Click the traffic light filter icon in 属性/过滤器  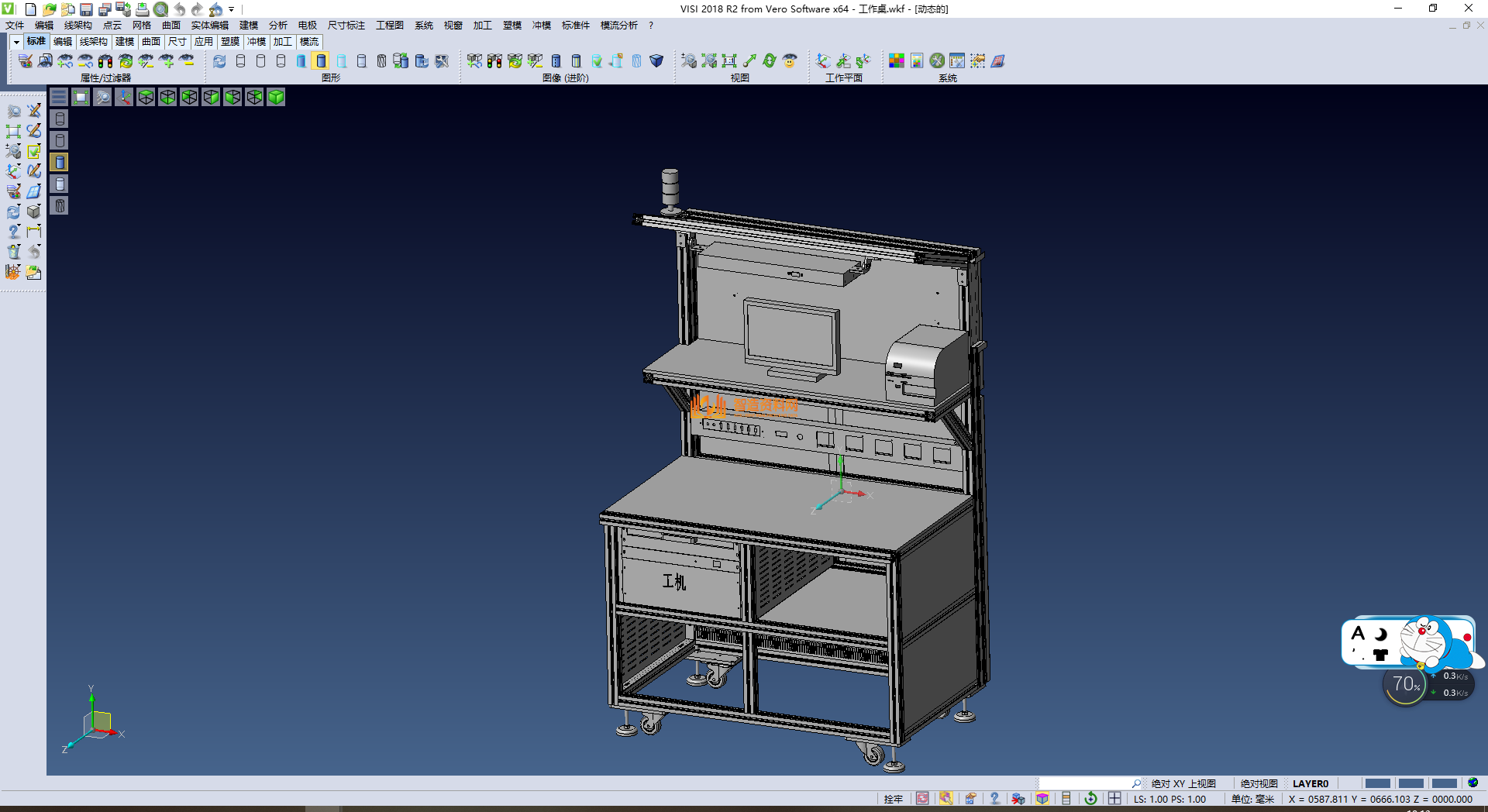click(105, 61)
